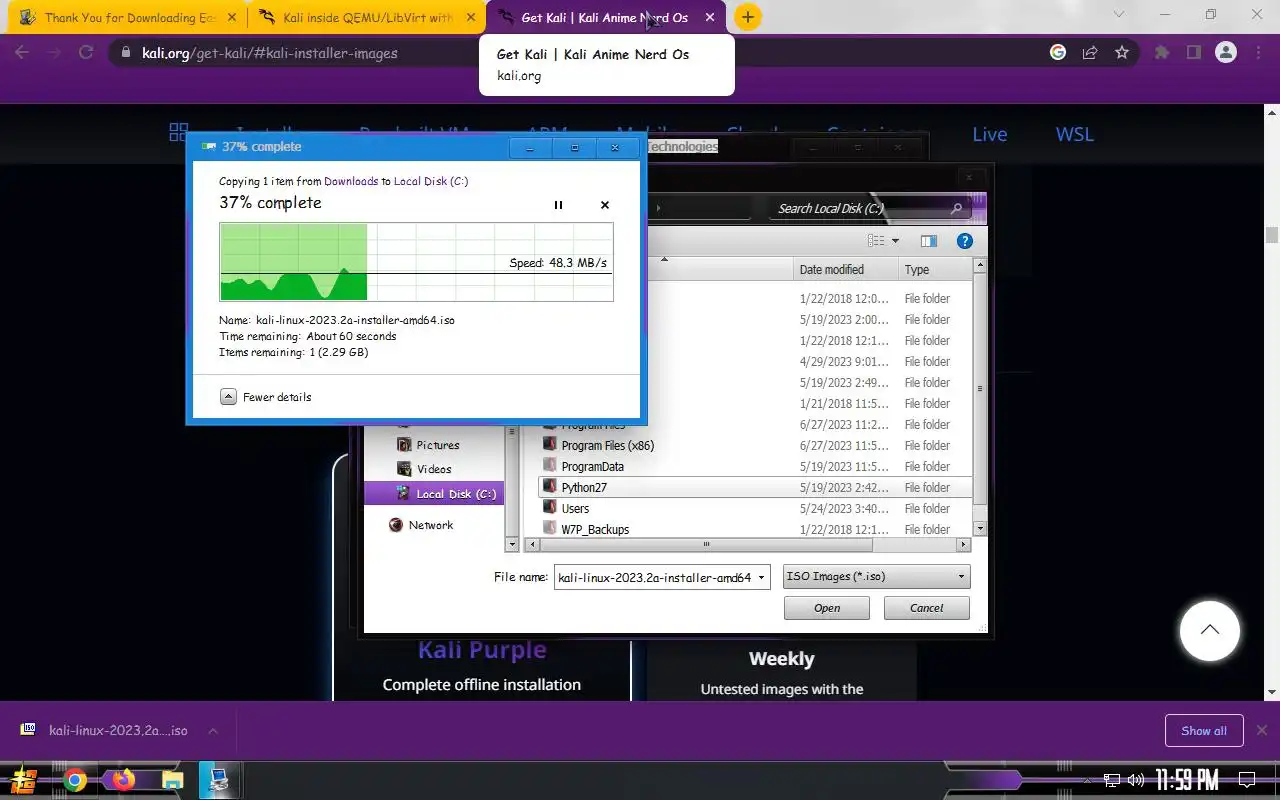Screen dimensions: 1280x800
Task: Open the tab search dropdown arrow
Action: point(1119,15)
